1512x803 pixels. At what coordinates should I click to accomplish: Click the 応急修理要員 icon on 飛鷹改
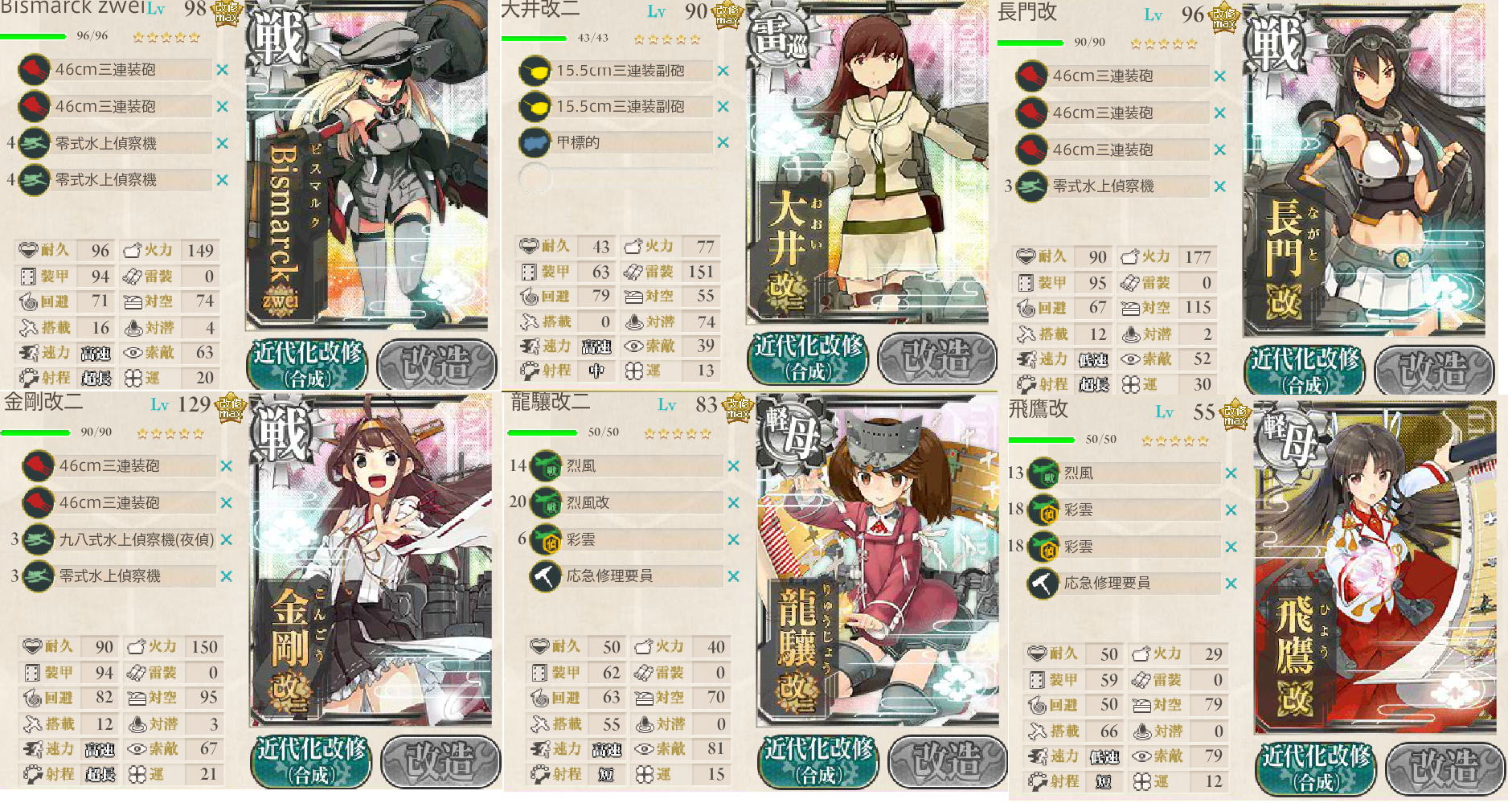(1043, 584)
